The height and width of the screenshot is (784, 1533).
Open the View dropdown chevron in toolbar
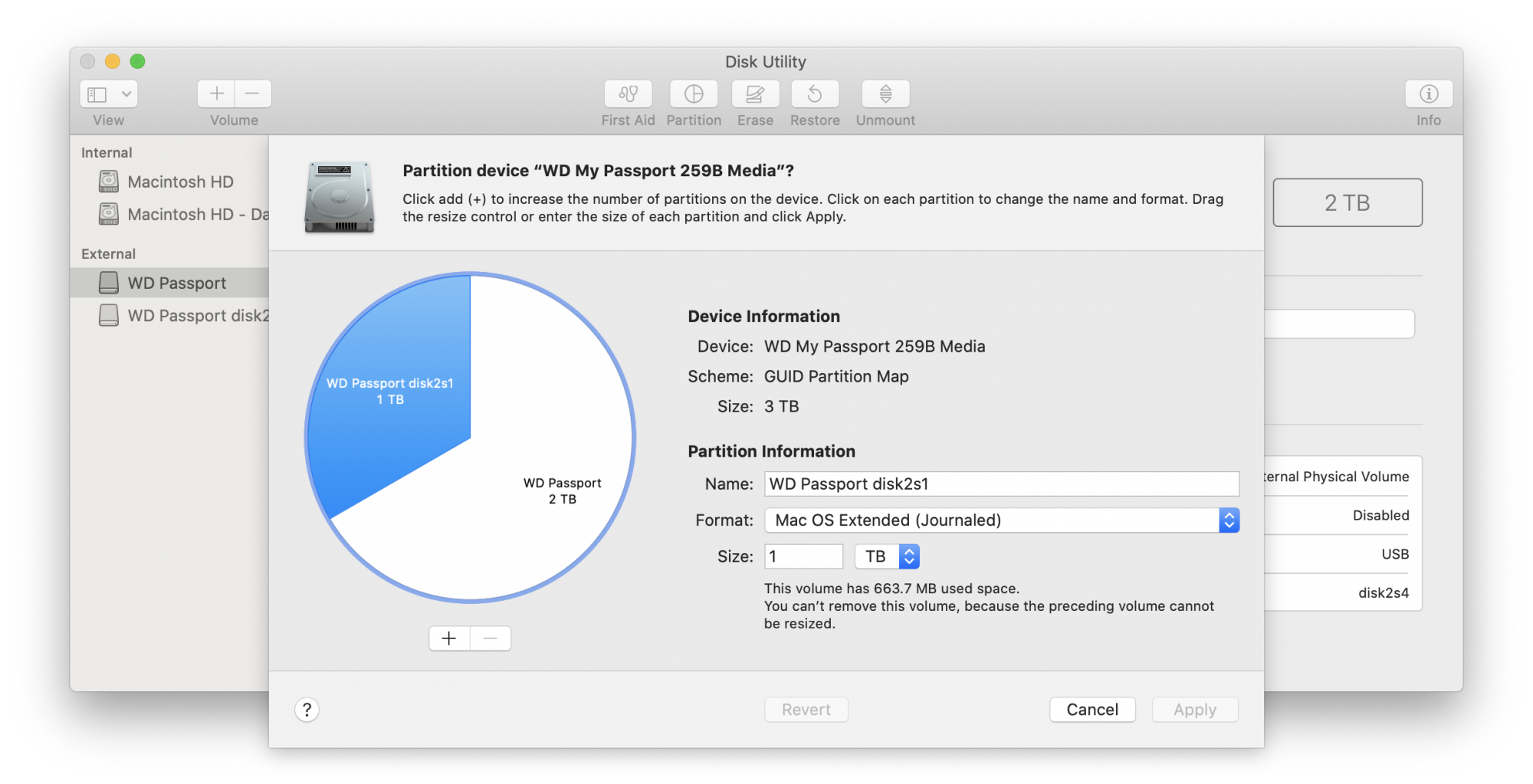tap(126, 94)
